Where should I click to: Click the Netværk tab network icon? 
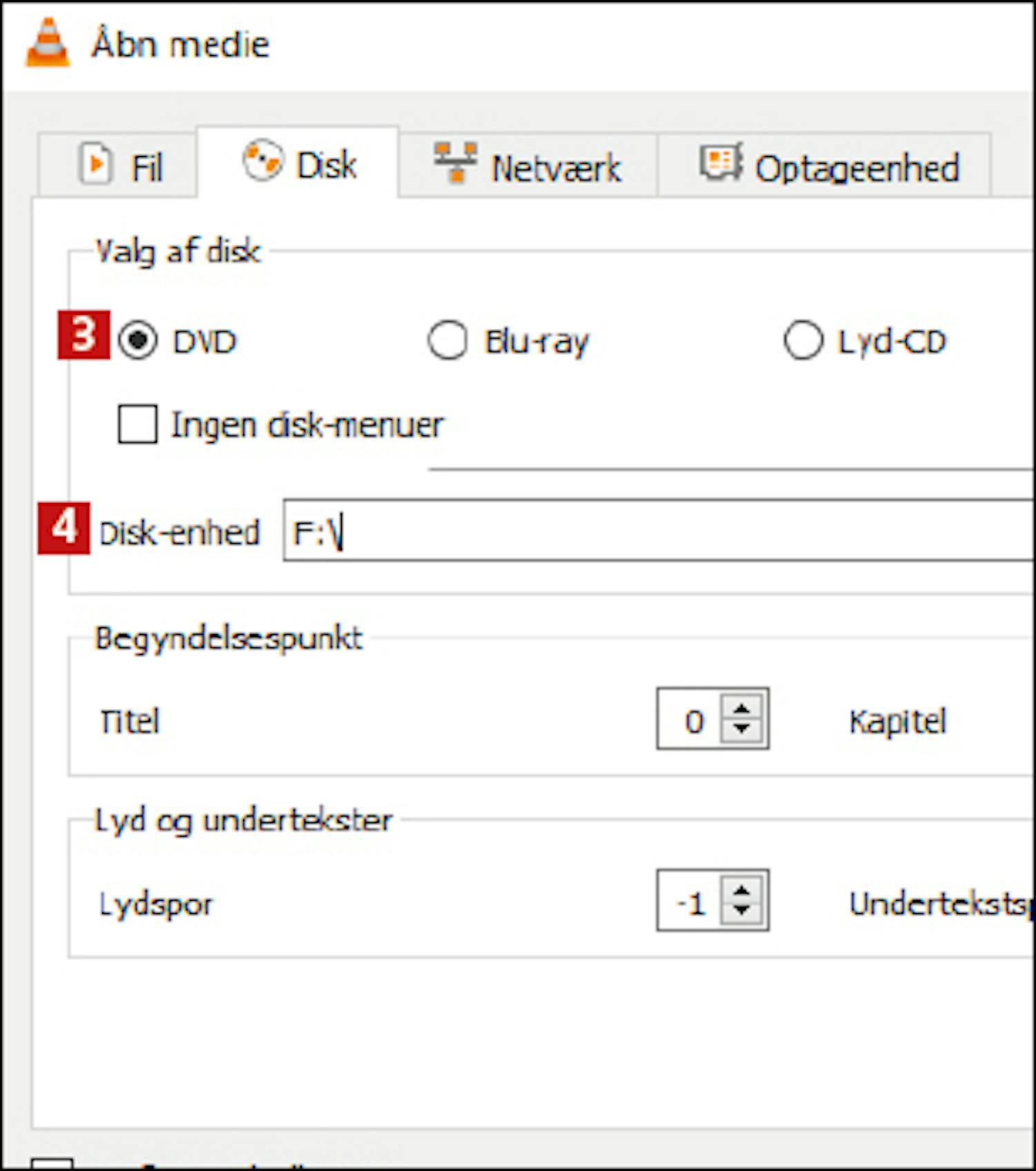click(455, 162)
